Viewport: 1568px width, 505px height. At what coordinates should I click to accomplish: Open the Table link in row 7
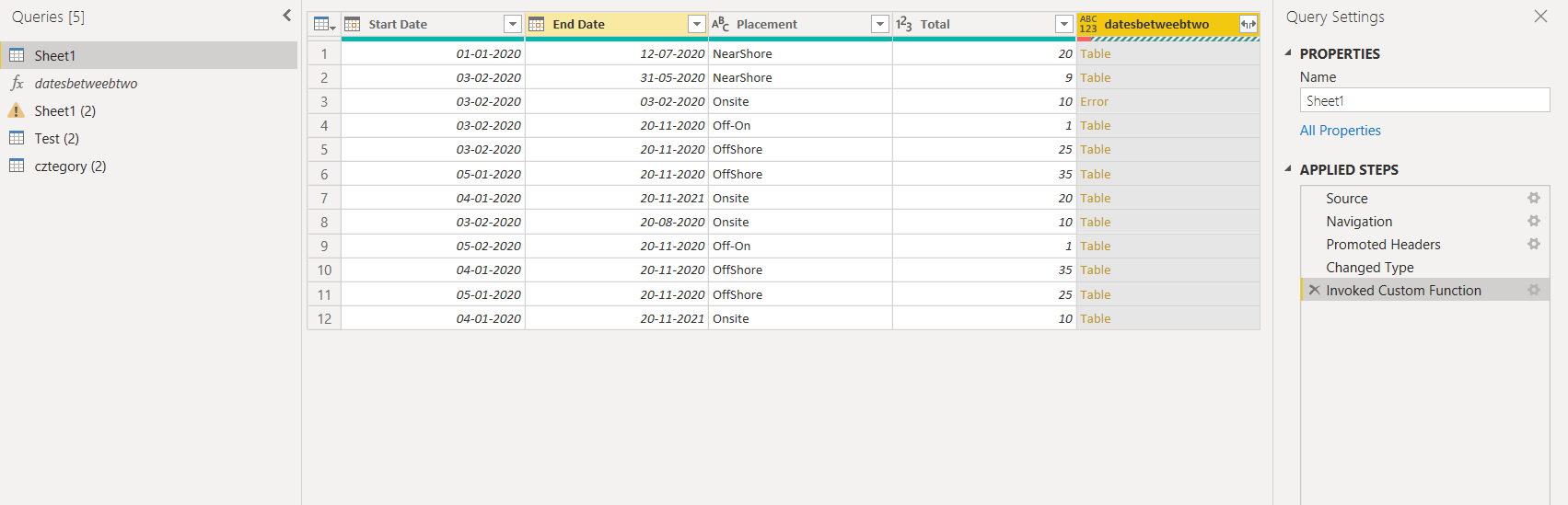1096,198
